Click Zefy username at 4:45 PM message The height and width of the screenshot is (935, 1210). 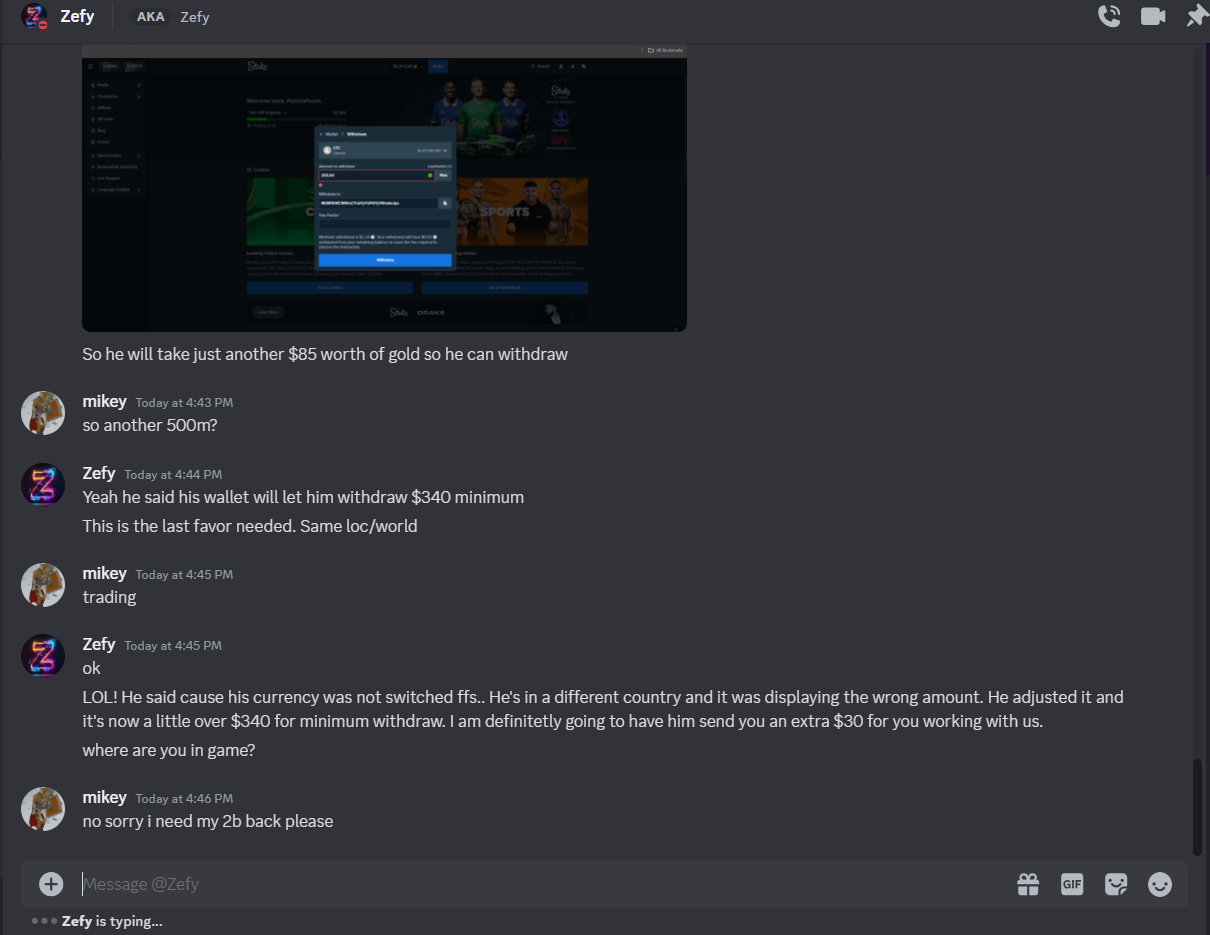[99, 644]
